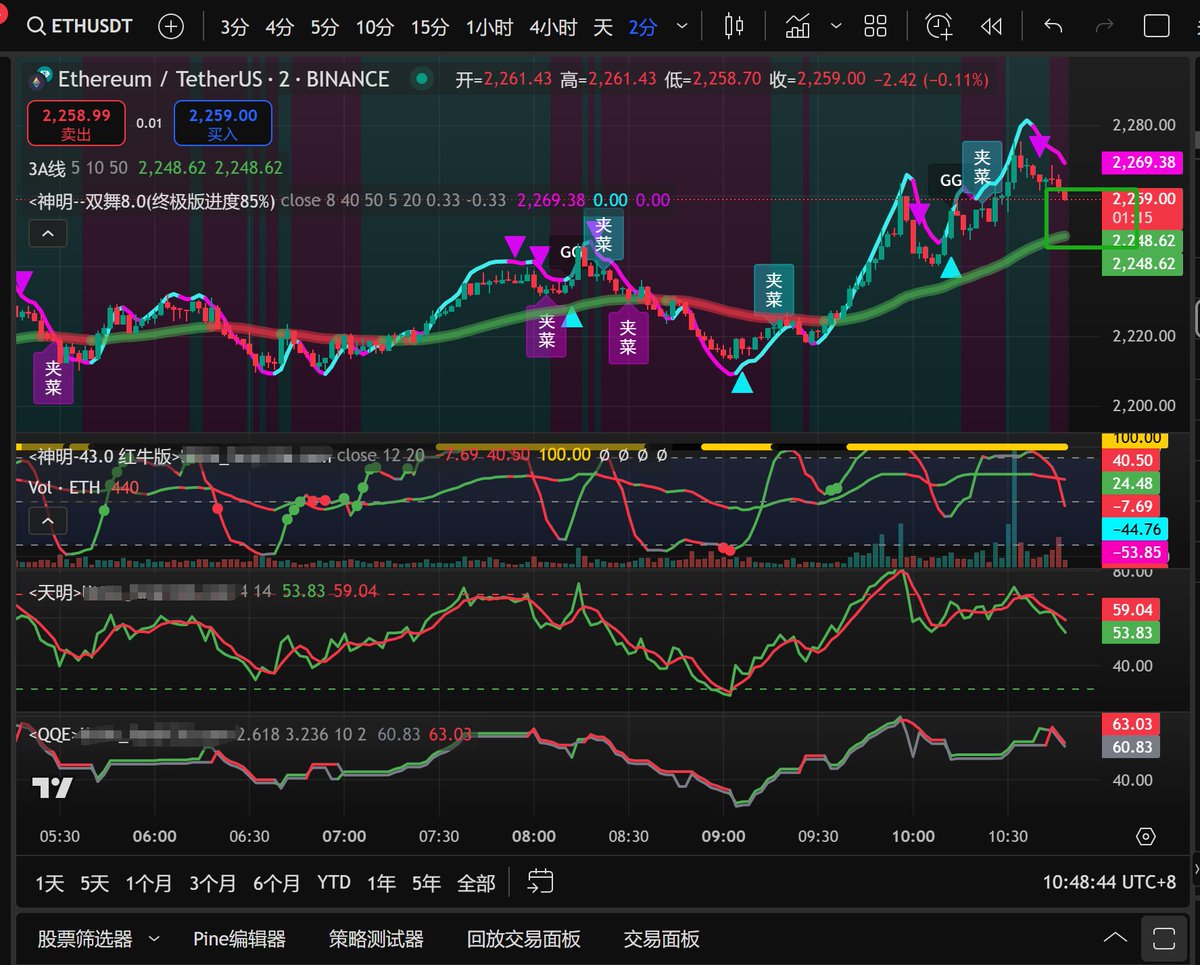This screenshot has height=965, width=1200.
Task: Click the active 2分 timeframe
Action: point(643,27)
